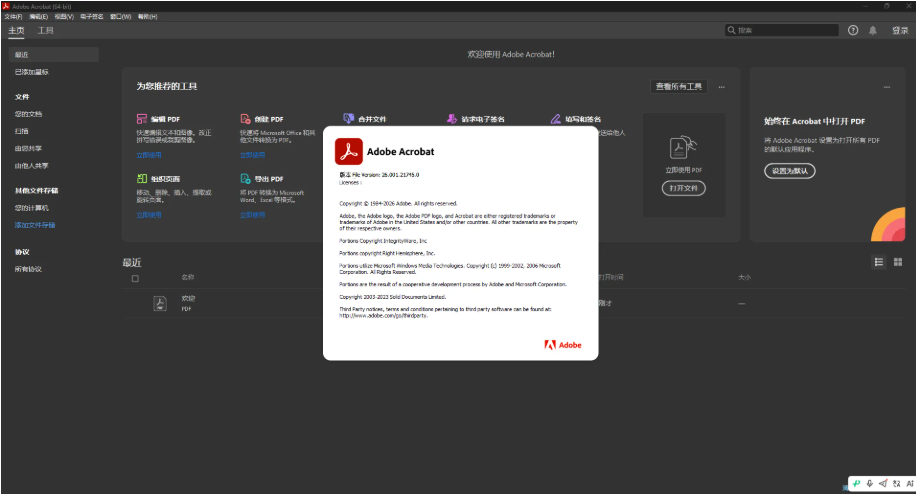Open the notifications bell icon
This screenshot has height=494, width=916.
873,30
